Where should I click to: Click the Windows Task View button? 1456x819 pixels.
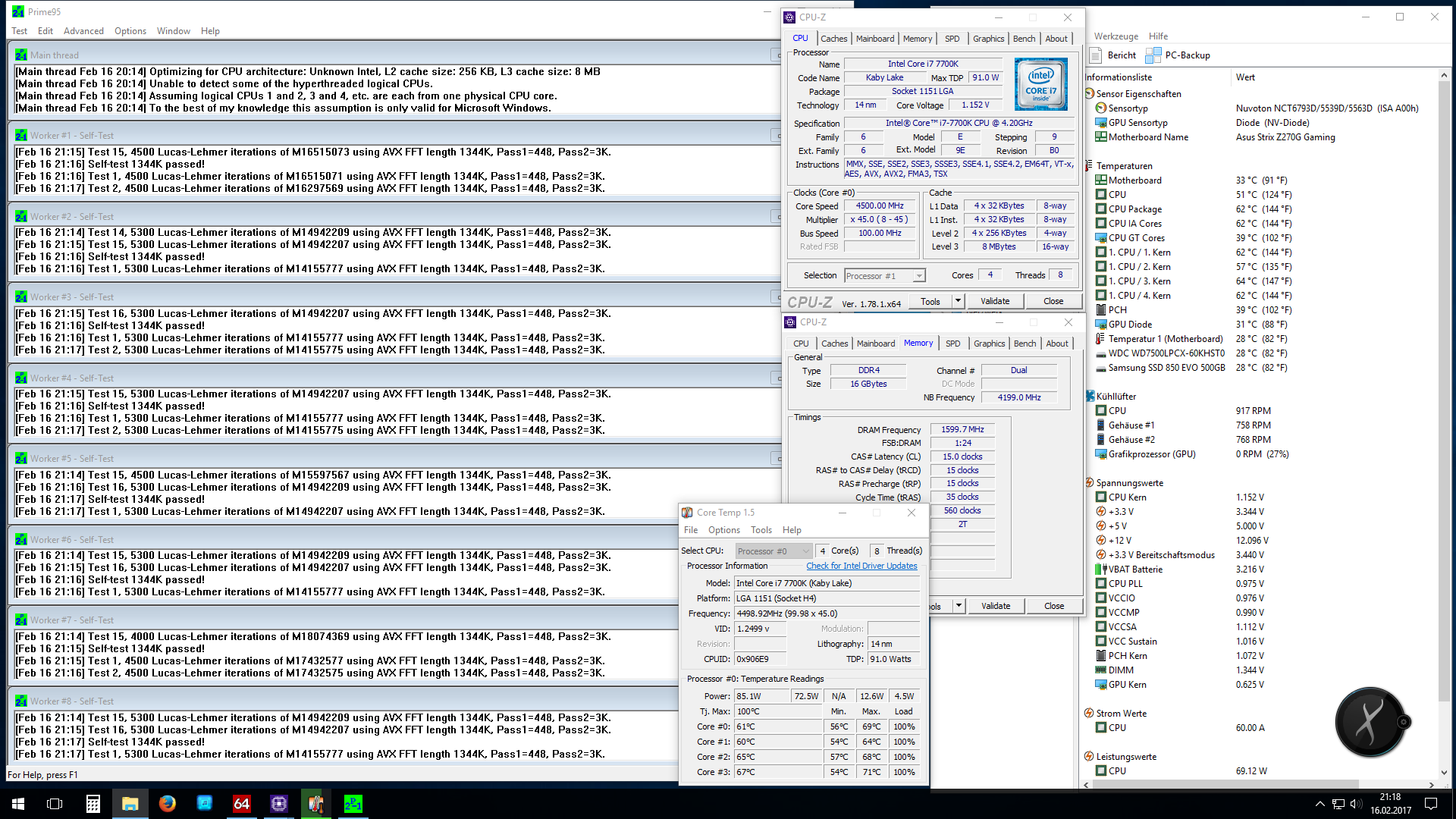click(x=55, y=803)
